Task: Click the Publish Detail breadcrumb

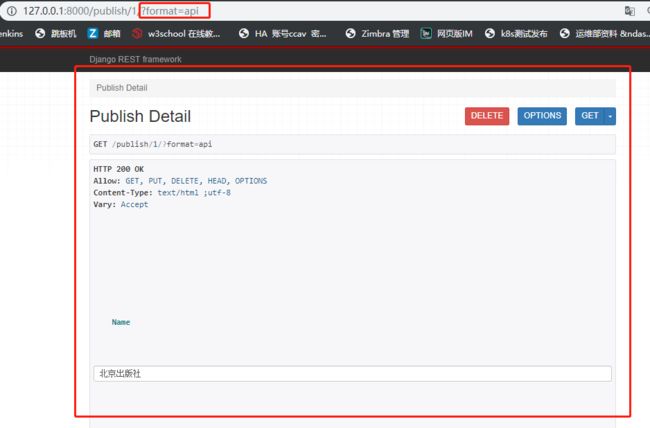Action: coord(122,88)
